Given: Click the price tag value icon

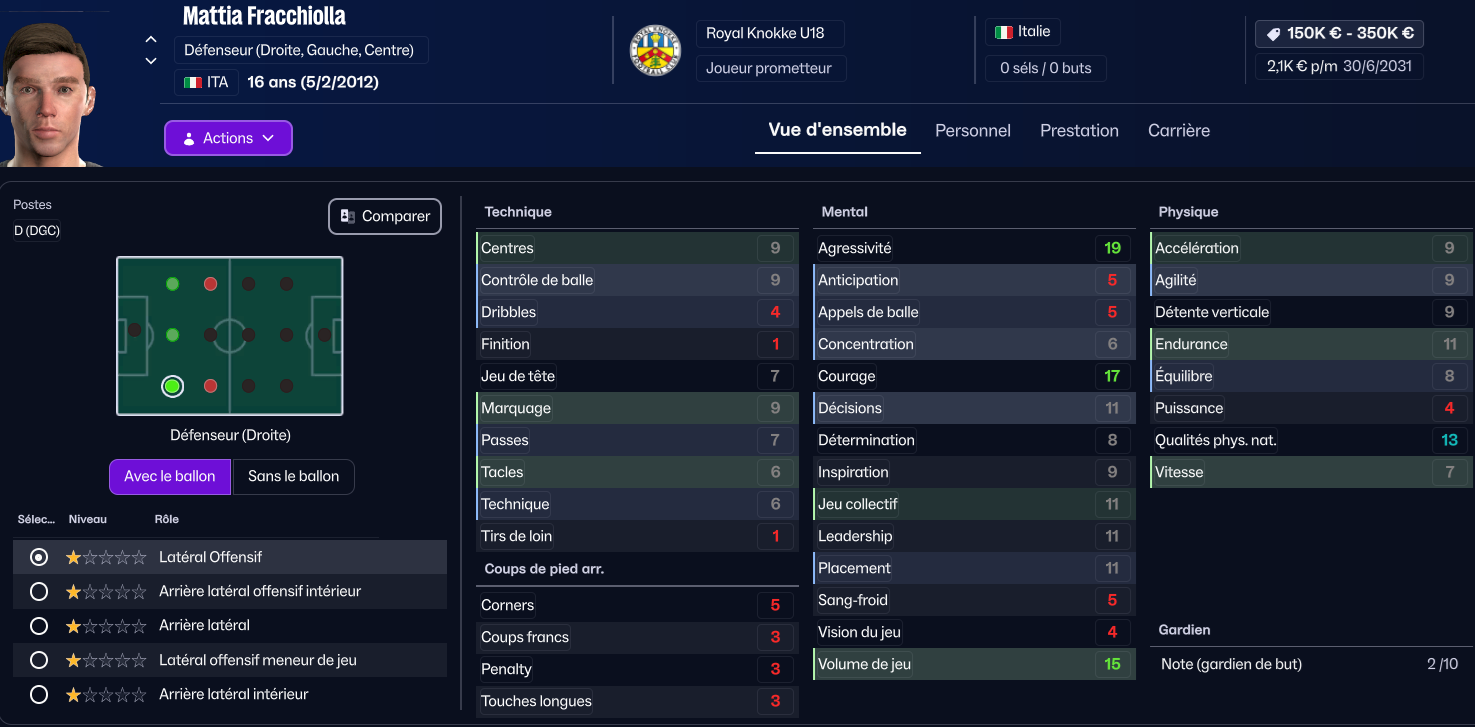Looking at the screenshot, I should [x=1273, y=34].
